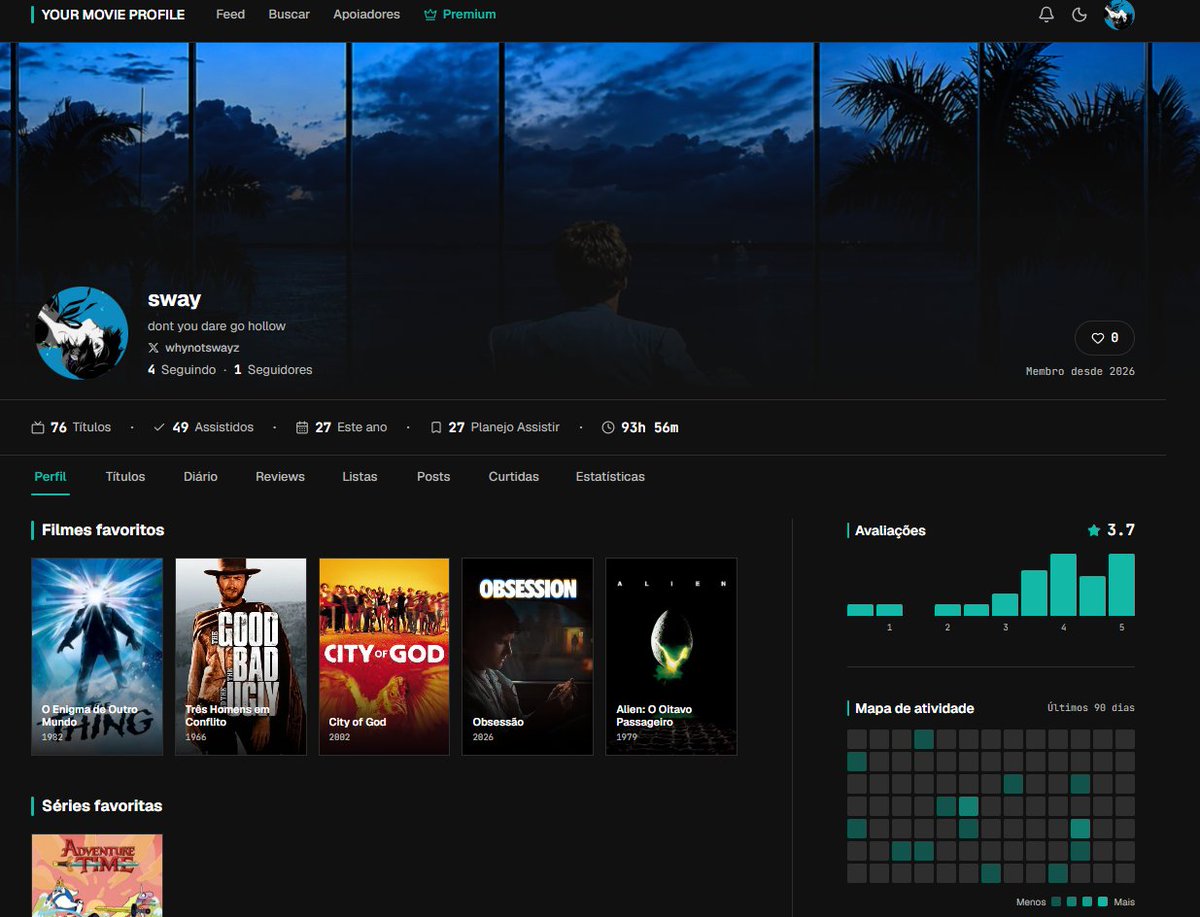Open Alien: O Oitavo Passageiro poster
Screen dimensions: 1200x917
(x=671, y=656)
